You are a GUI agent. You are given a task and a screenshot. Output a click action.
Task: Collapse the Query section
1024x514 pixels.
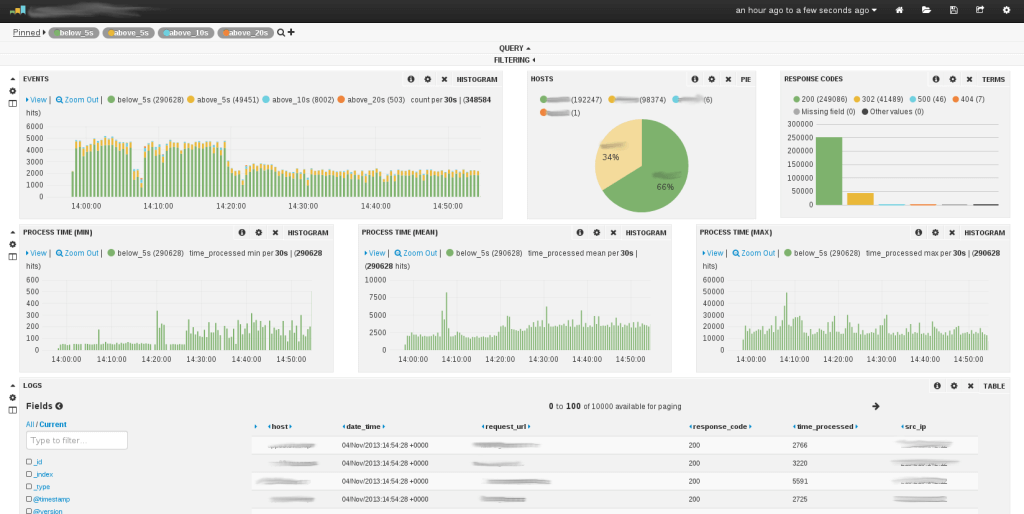click(514, 47)
